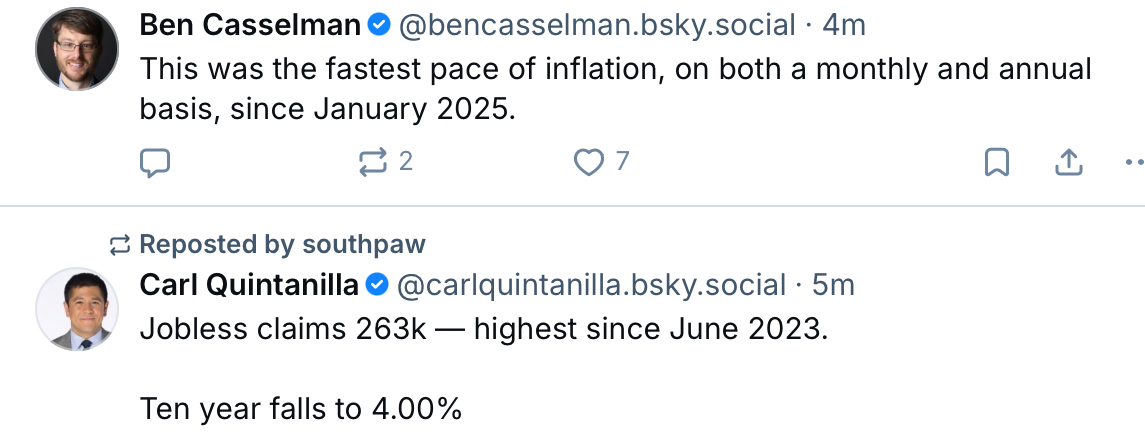Image resolution: width=1145 pixels, height=446 pixels.
Task: Open the jobless claims 263k post
Action: [484, 331]
